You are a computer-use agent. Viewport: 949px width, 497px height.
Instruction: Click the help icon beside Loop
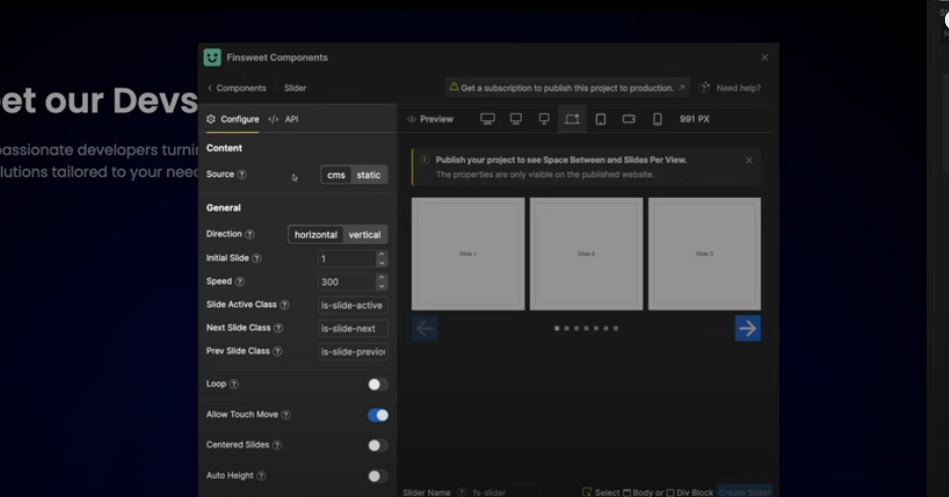[x=234, y=384]
